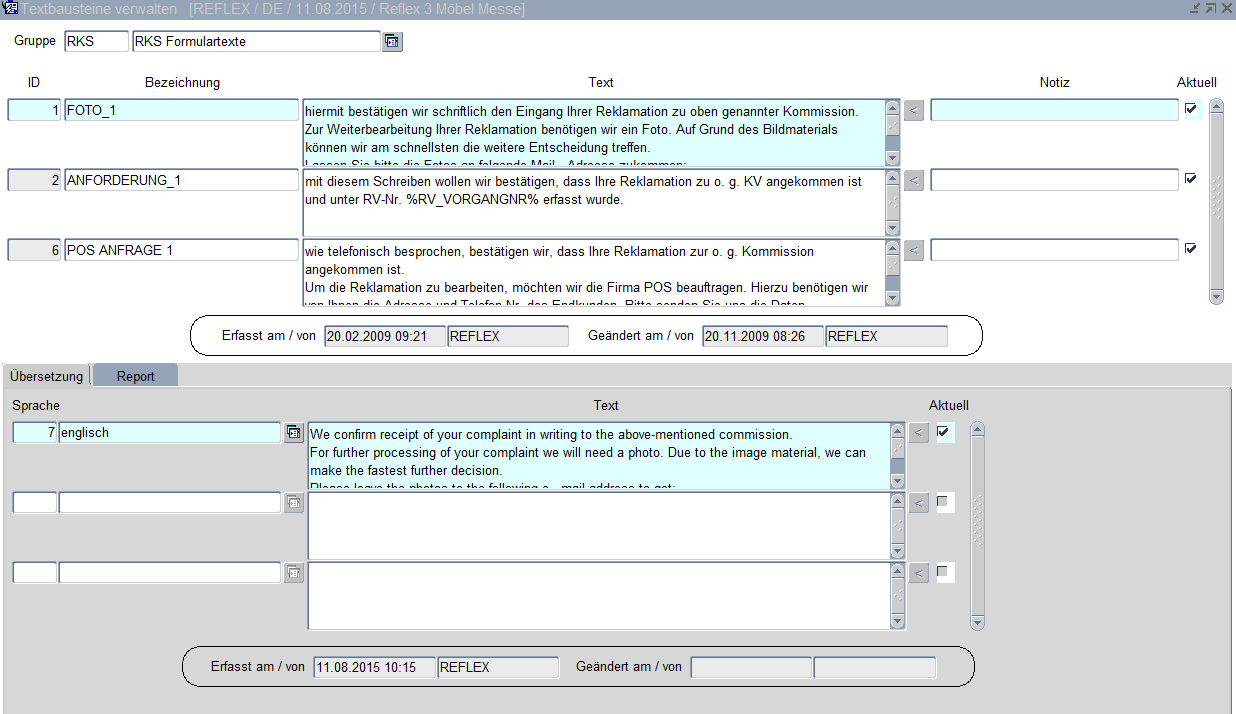Click the Notiz field for FOTO_1
This screenshot has width=1236, height=714.
click(1054, 110)
